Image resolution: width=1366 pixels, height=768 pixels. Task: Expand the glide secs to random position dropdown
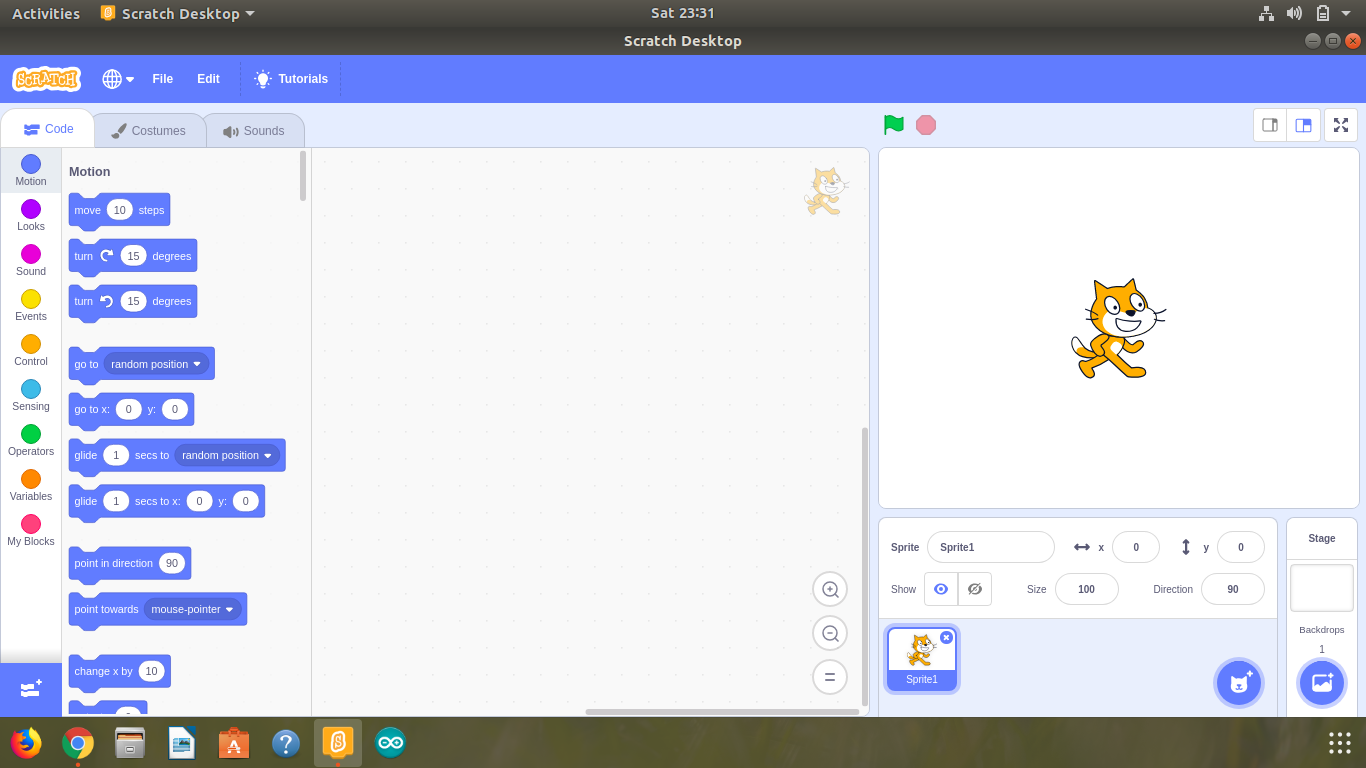[227, 455]
